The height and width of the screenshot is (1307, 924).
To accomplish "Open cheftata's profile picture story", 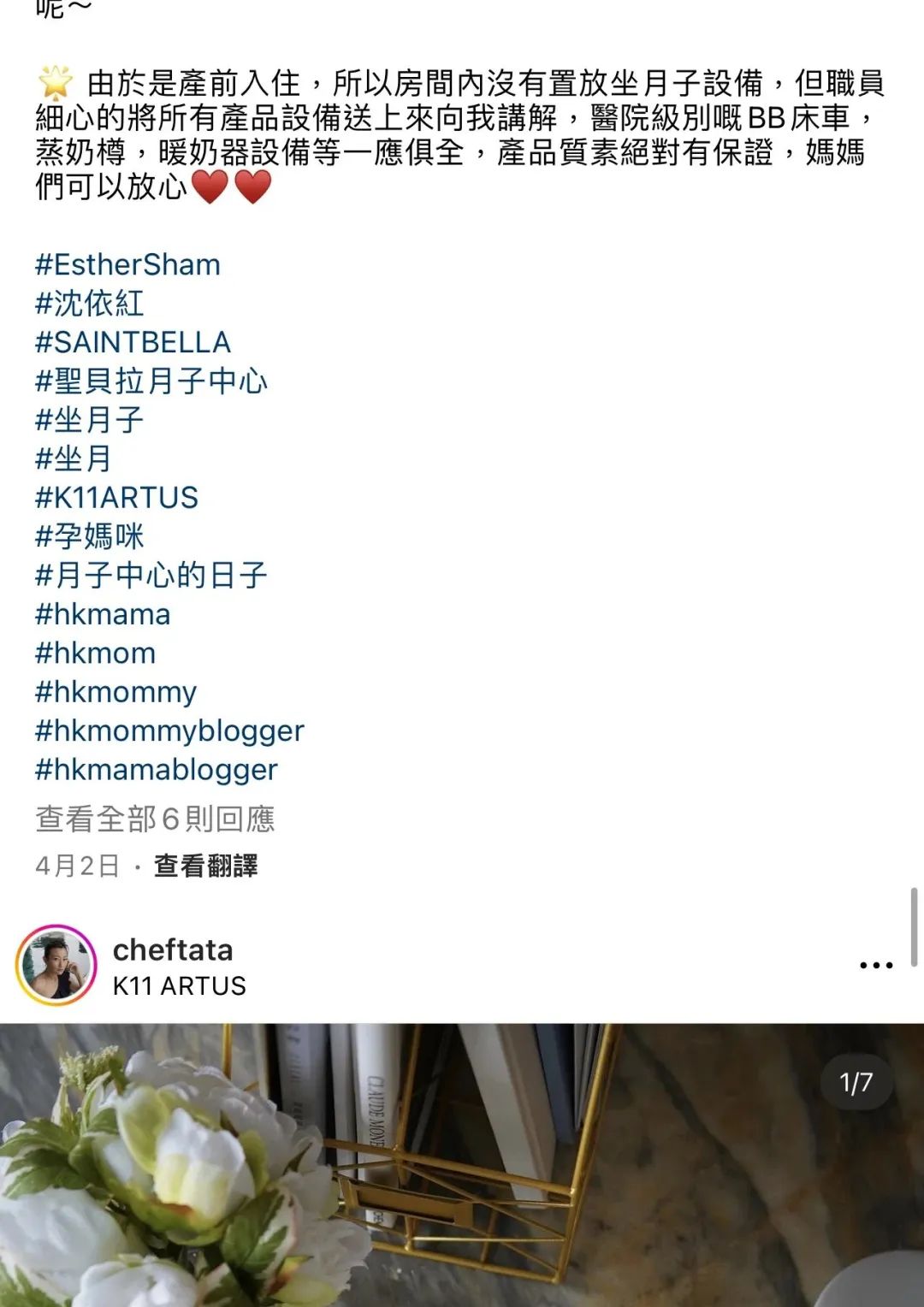I will click(x=56, y=966).
